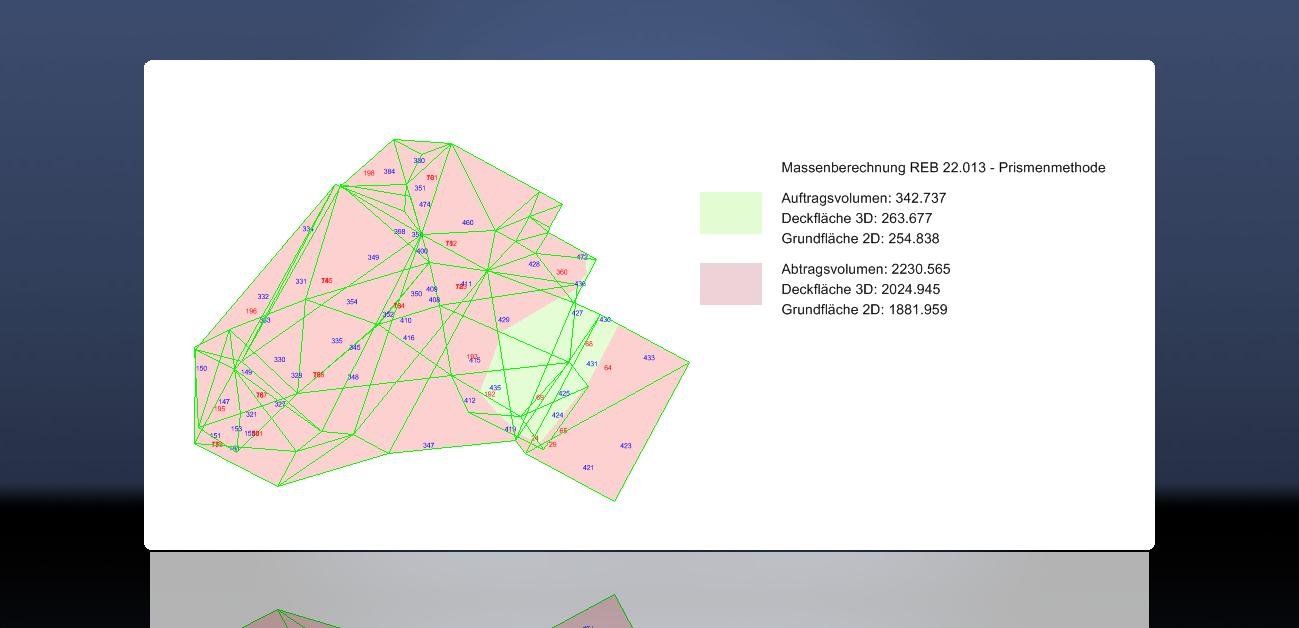Image resolution: width=1299 pixels, height=628 pixels.
Task: Click the pink Abtragsvolumen legend swatch
Action: click(x=730, y=284)
